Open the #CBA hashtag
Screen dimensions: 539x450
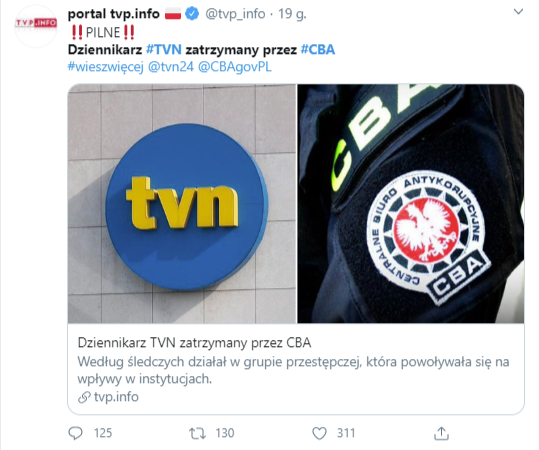click(318, 50)
